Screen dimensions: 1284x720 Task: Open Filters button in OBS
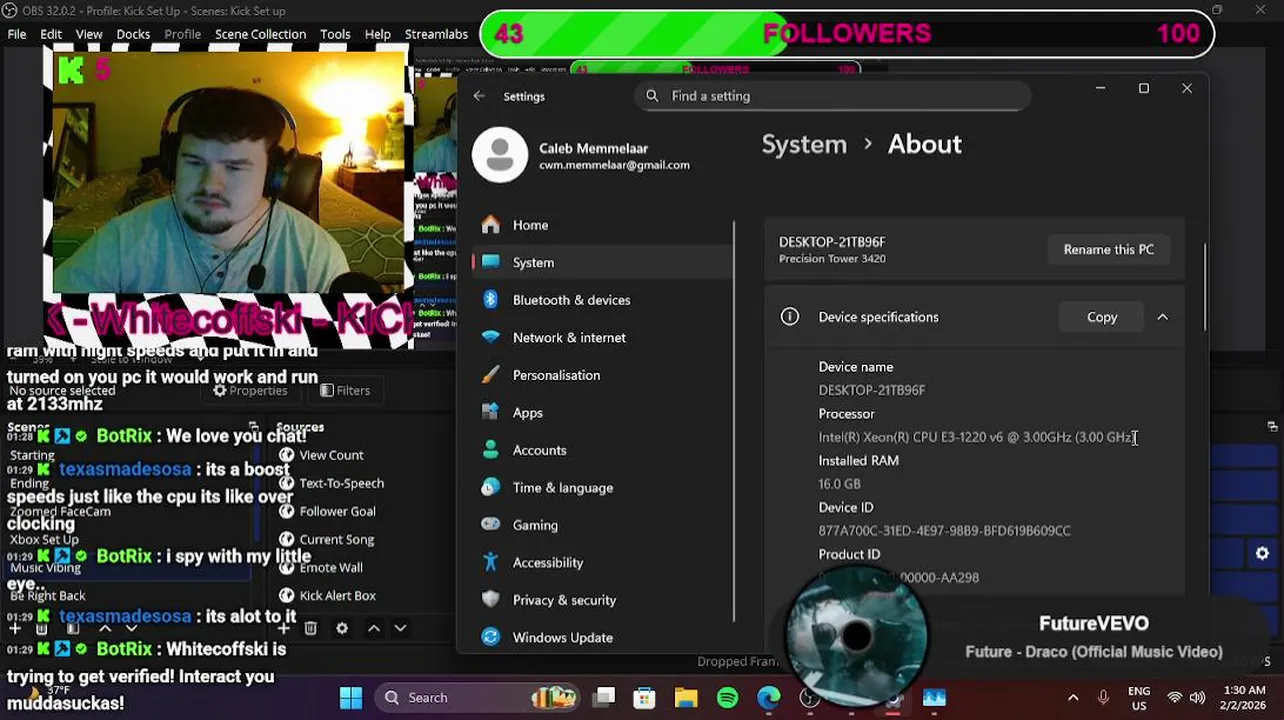[x=345, y=391]
